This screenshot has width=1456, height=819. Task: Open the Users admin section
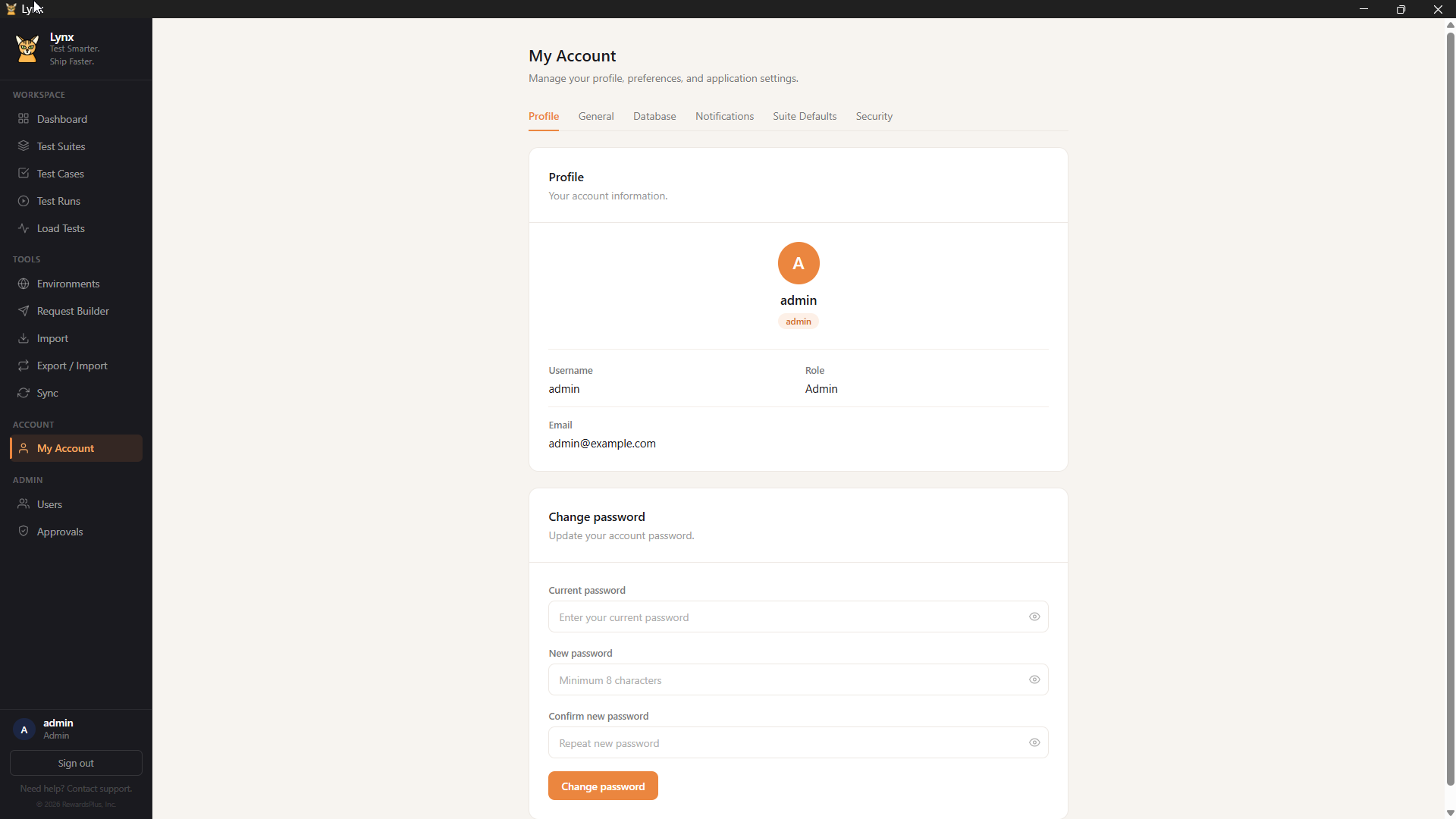click(49, 504)
